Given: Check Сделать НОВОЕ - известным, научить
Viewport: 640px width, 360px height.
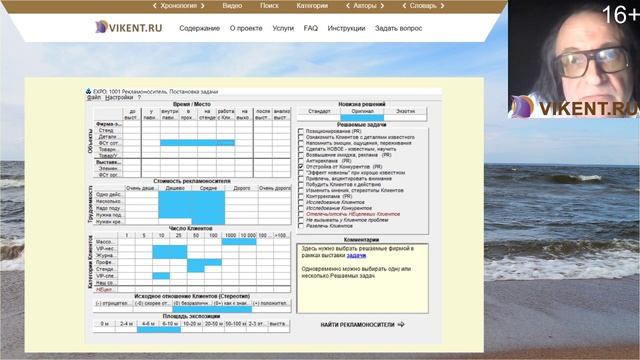Looking at the screenshot, I should tap(301, 149).
